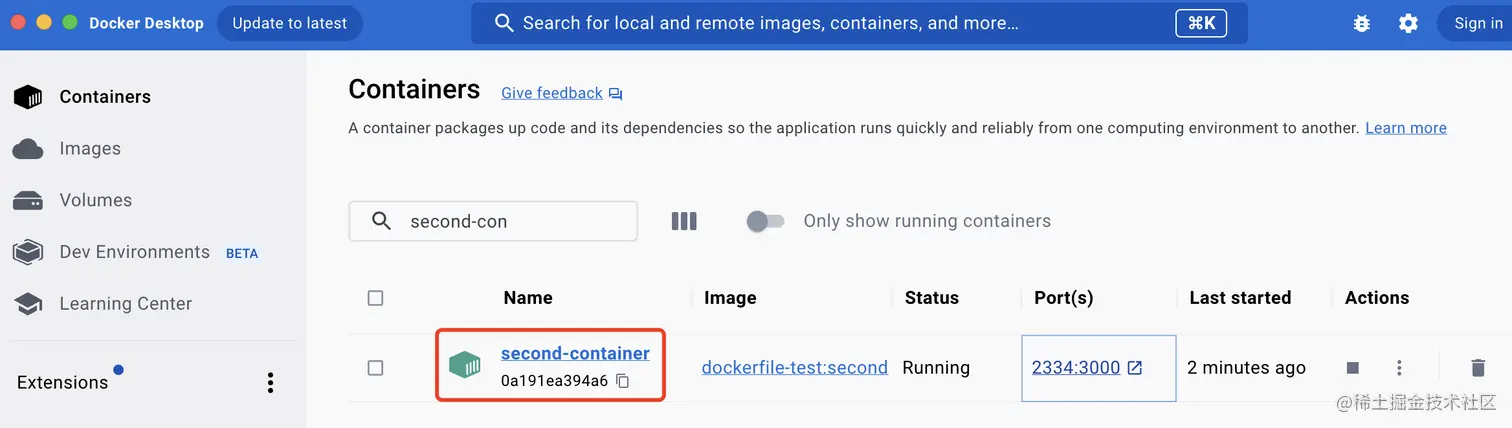The width and height of the screenshot is (1512, 428).
Task: Open more actions for second-container
Action: (1399, 368)
